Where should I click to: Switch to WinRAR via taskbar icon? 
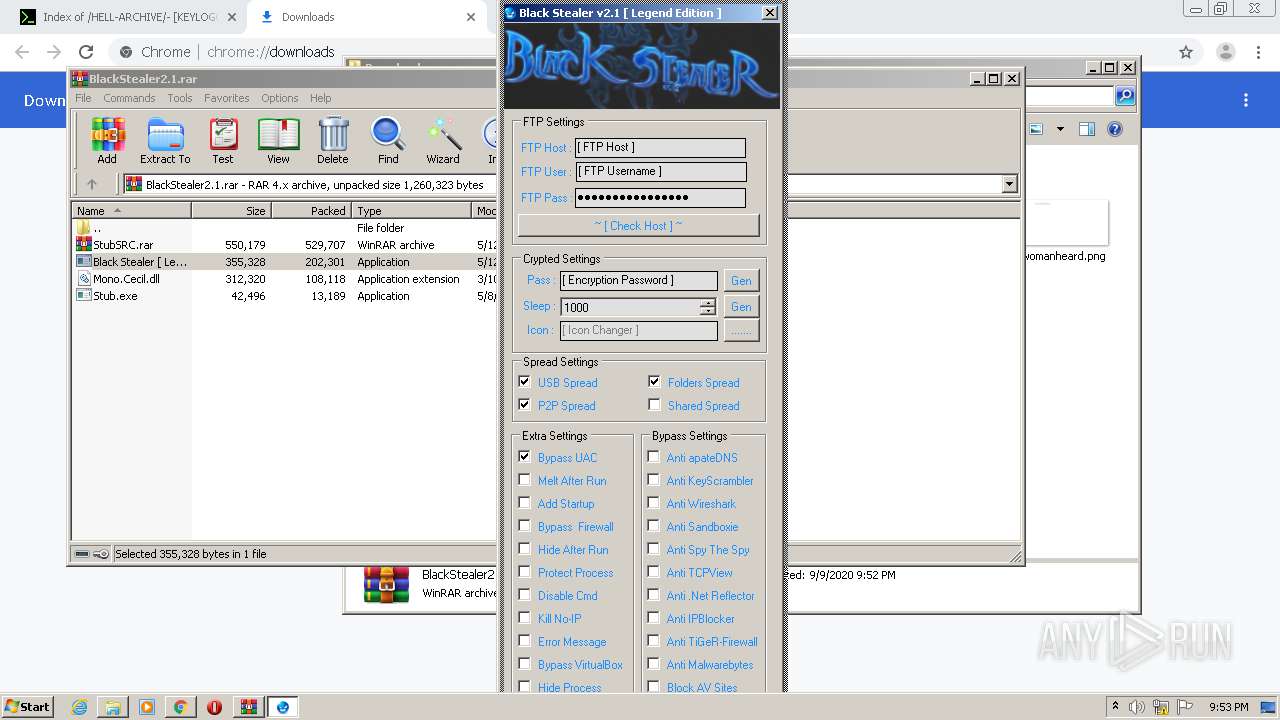point(248,707)
